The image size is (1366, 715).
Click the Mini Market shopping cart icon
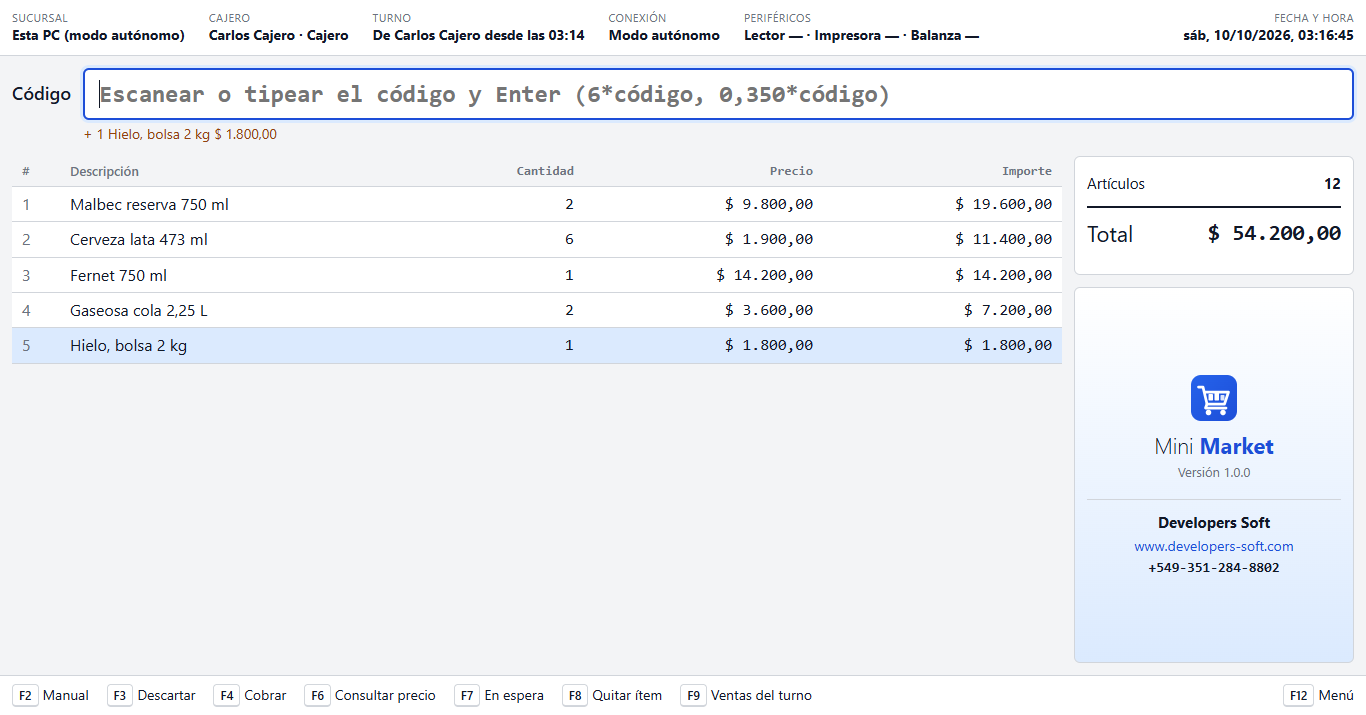[x=1214, y=398]
